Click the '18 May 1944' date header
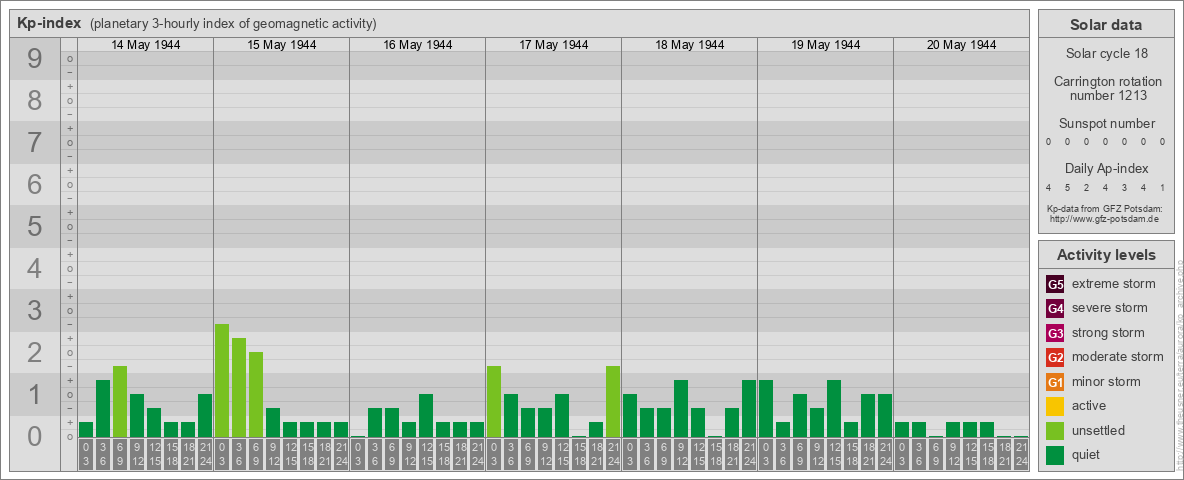This screenshot has width=1184, height=480. click(x=689, y=45)
